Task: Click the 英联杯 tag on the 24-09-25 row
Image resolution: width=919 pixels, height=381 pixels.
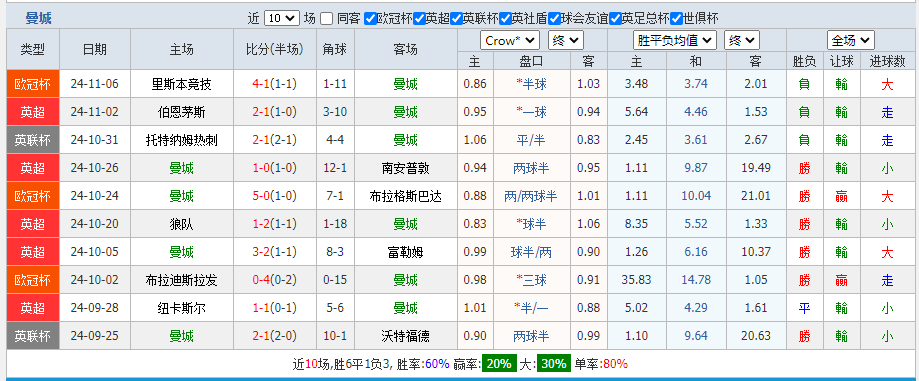Action: tap(33, 336)
